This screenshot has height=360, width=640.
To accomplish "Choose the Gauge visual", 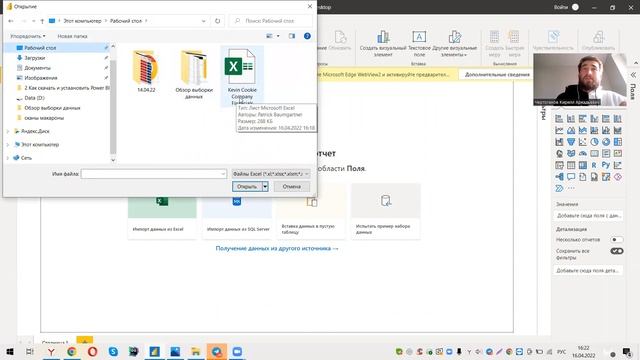I will [583, 153].
